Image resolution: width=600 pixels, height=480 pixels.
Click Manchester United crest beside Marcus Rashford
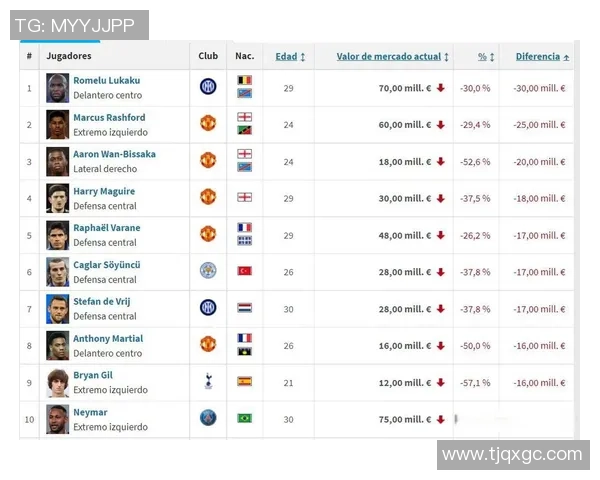pos(208,123)
